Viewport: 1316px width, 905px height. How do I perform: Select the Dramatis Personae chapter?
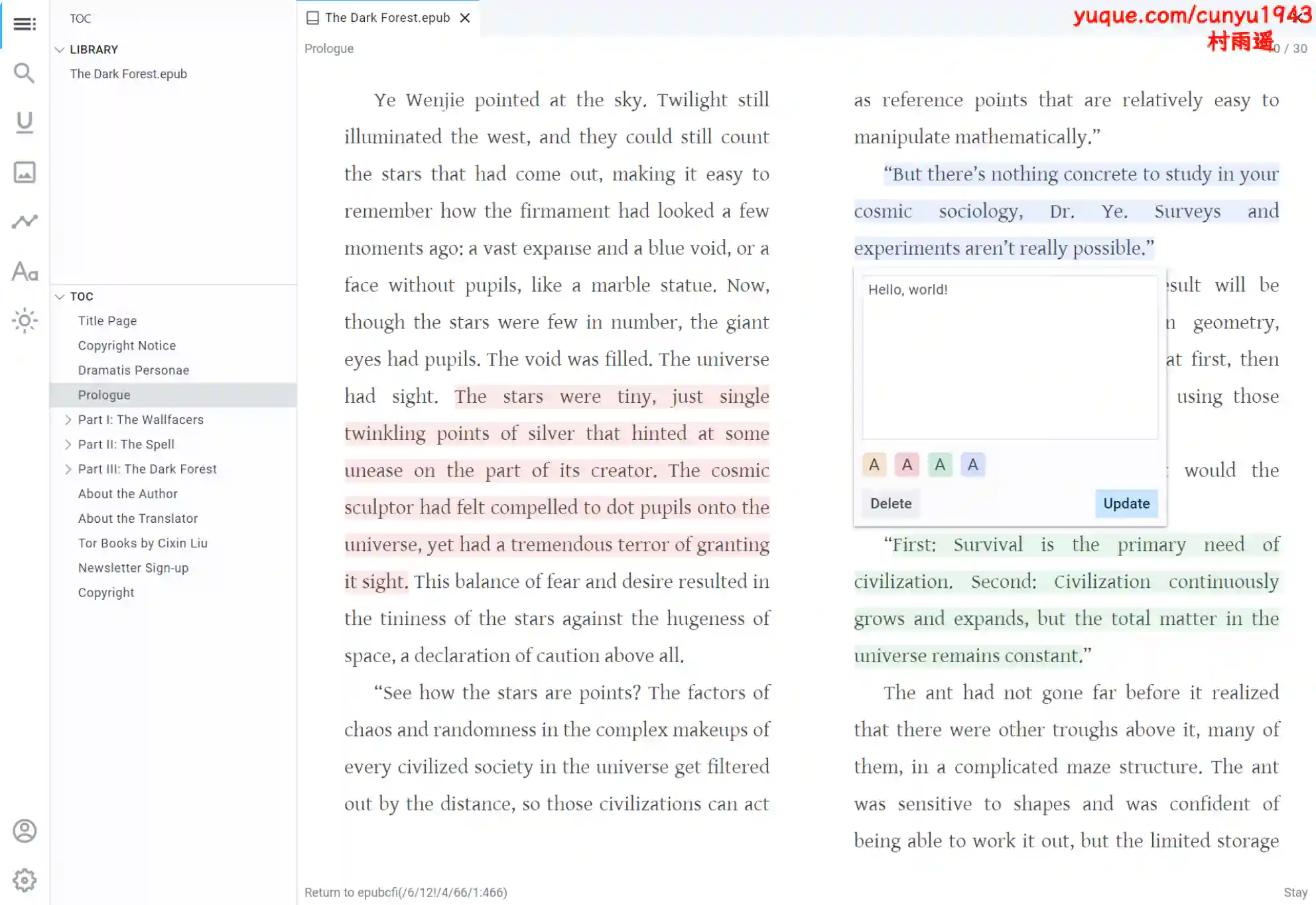pos(133,370)
